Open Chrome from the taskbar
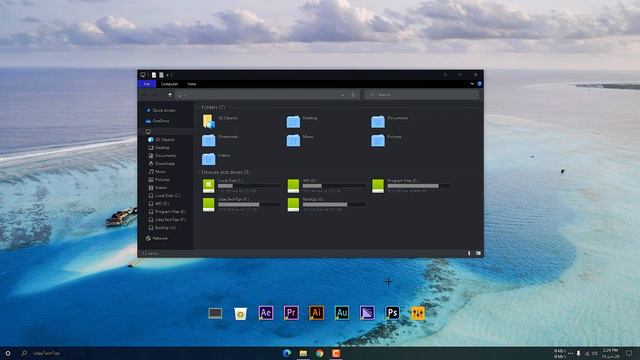 [320, 353]
